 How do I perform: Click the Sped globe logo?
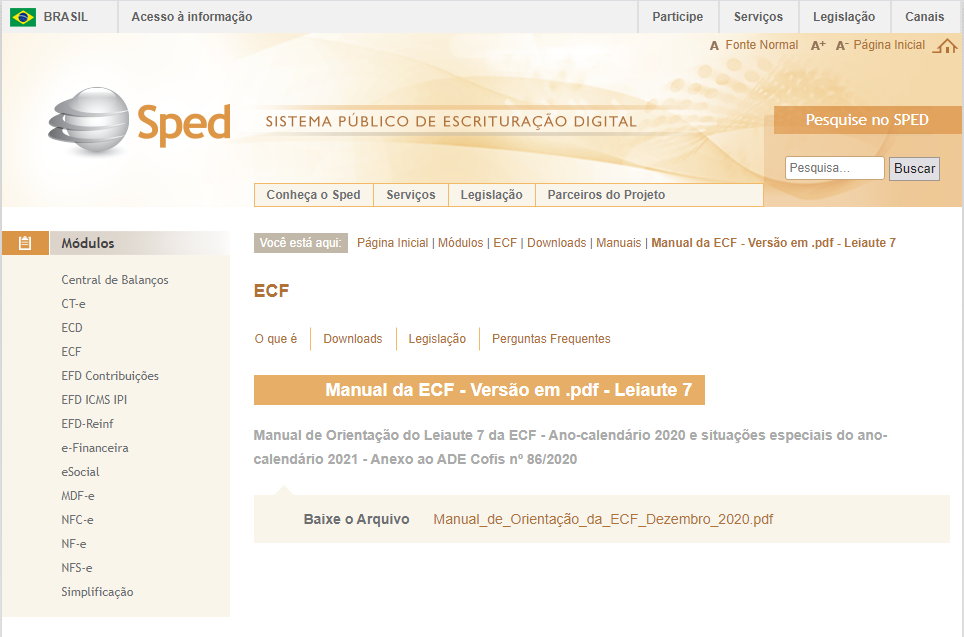coord(89,121)
